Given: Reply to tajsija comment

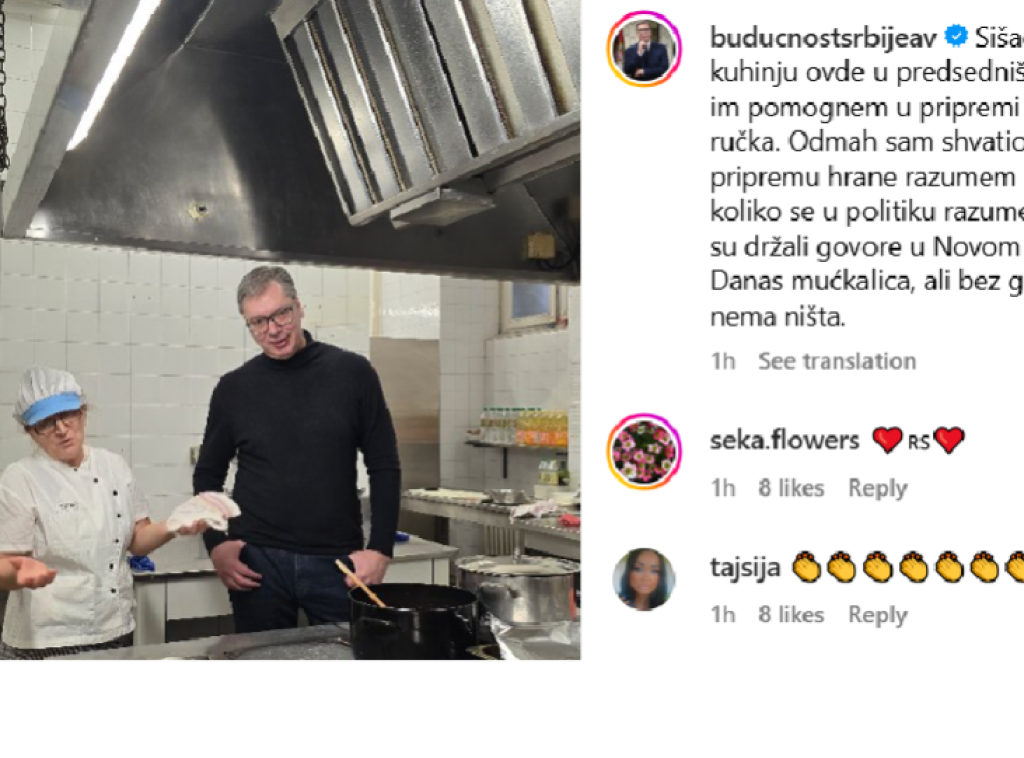Looking at the screenshot, I should click(x=878, y=615).
